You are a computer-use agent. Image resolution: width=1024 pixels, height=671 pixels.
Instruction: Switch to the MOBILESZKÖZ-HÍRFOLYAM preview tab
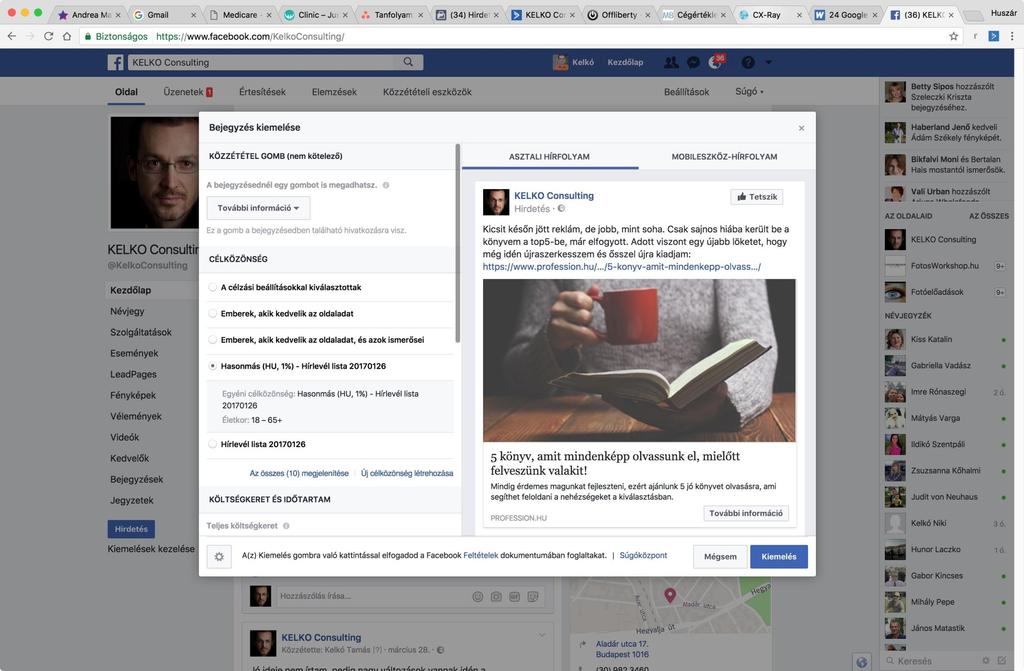(724, 157)
